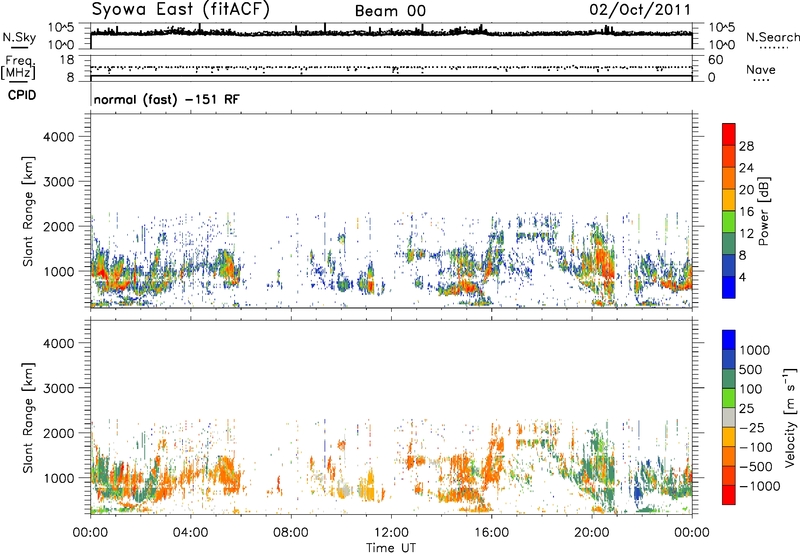This screenshot has width=800, height=554.
Task: Click the '12:00' time axis label
Action: point(391,533)
